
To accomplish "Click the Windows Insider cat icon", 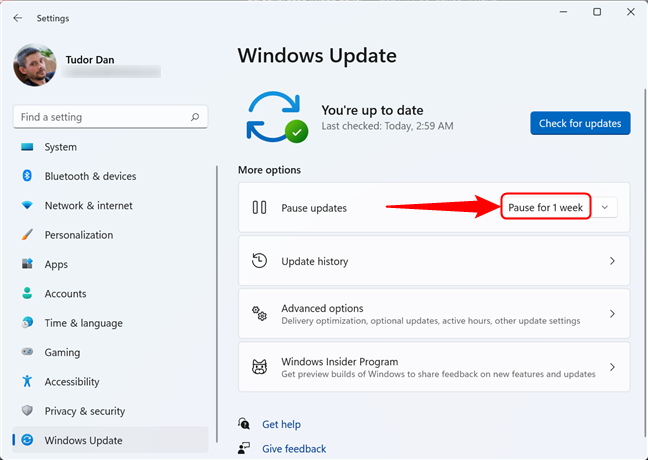I will point(260,367).
